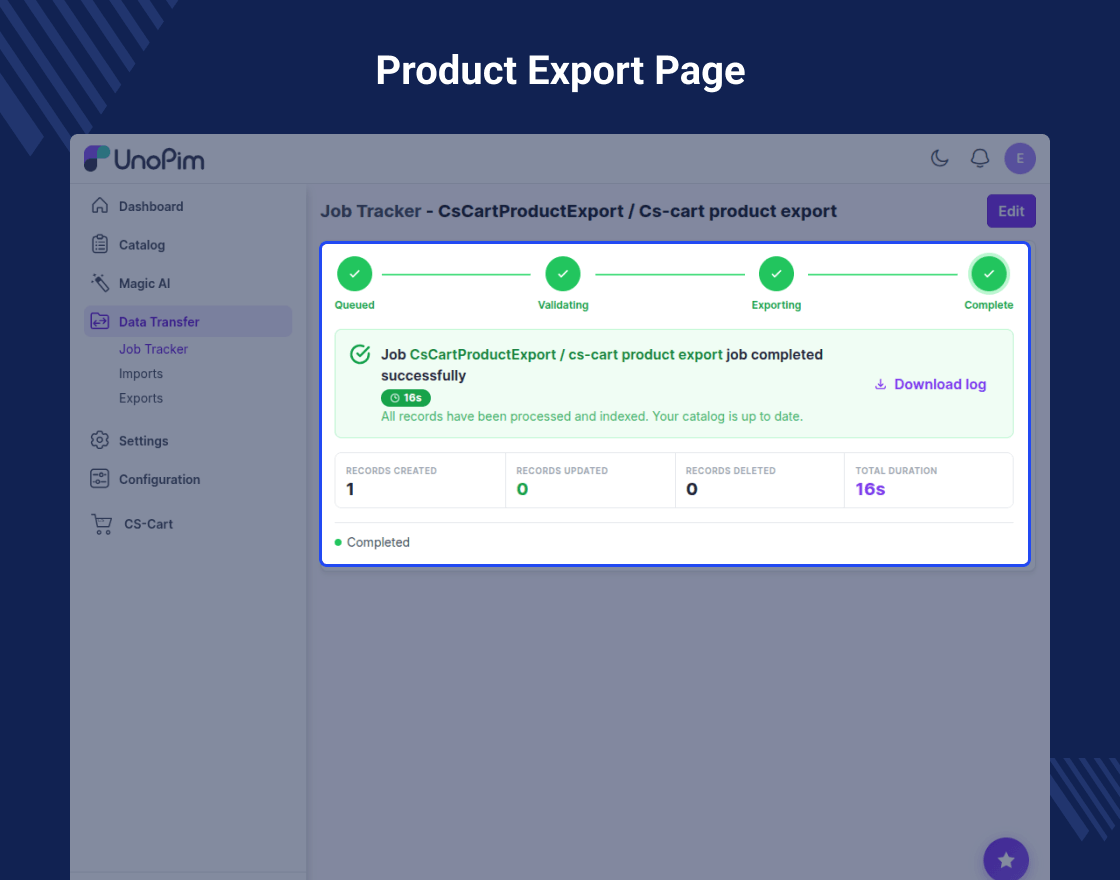Open notifications bell icon

point(980,158)
